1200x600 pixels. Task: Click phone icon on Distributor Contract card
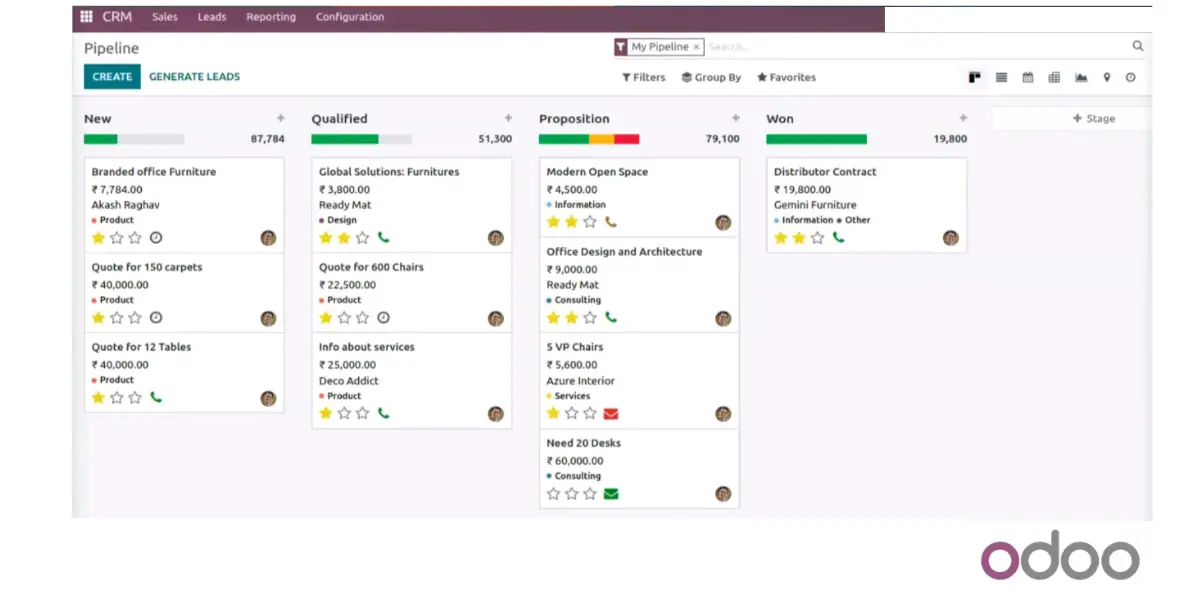coord(838,238)
